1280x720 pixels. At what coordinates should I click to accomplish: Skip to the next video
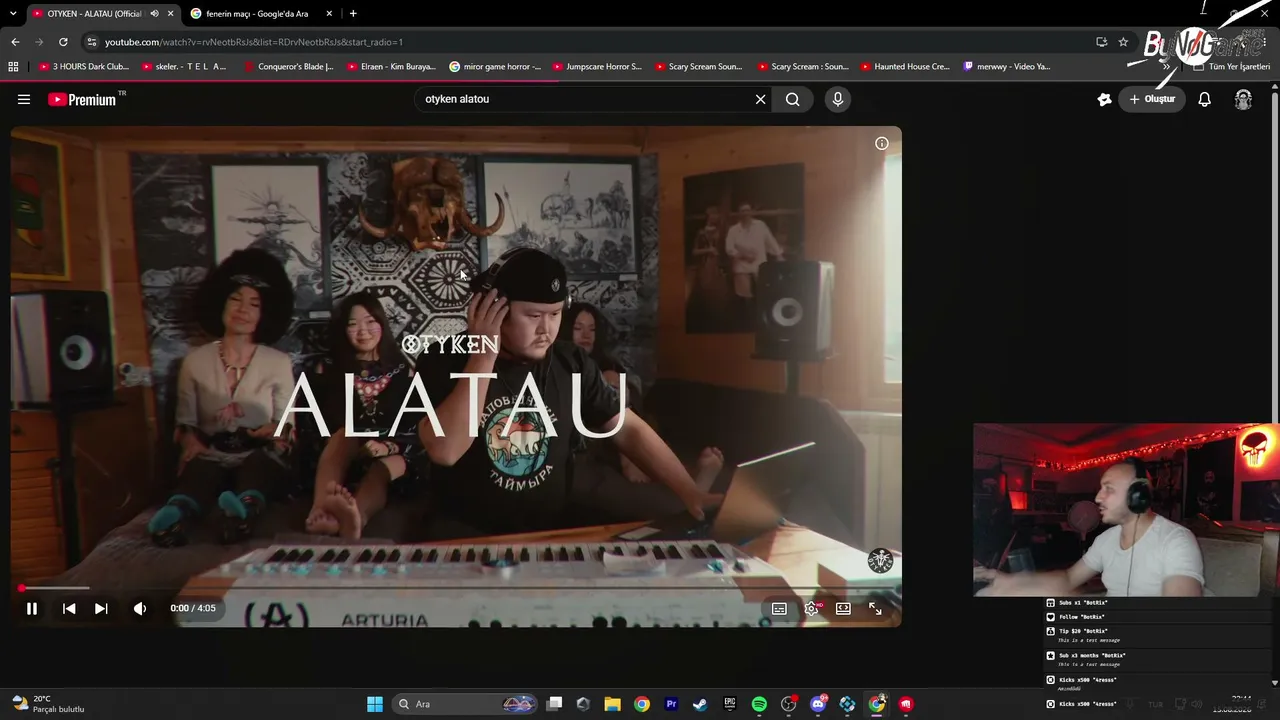(x=101, y=608)
